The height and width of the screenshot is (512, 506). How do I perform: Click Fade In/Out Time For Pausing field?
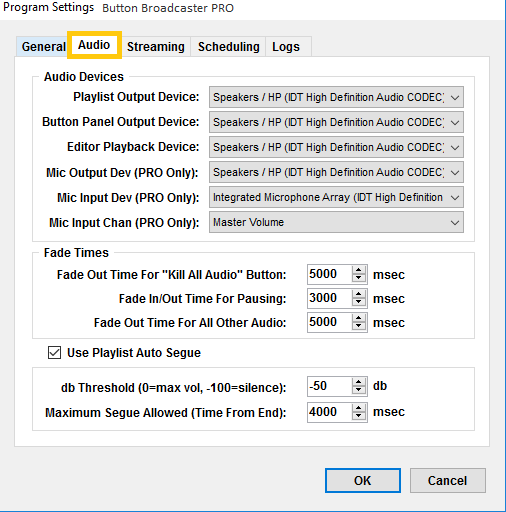point(329,298)
